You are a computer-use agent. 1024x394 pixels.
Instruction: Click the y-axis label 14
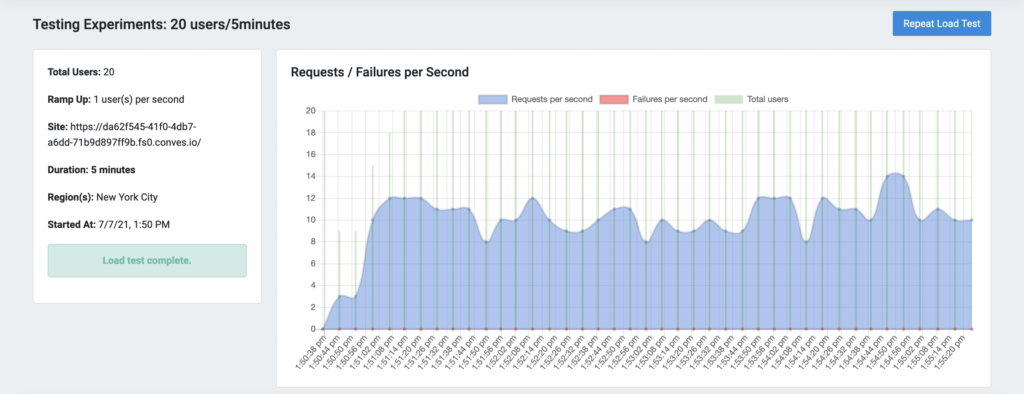[x=311, y=176]
